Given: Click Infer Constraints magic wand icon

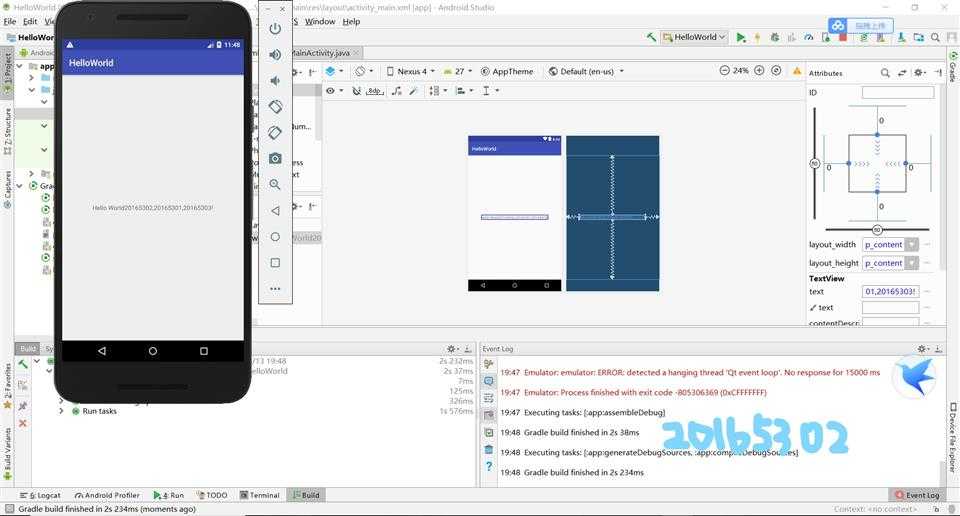Looking at the screenshot, I should pos(414,91).
